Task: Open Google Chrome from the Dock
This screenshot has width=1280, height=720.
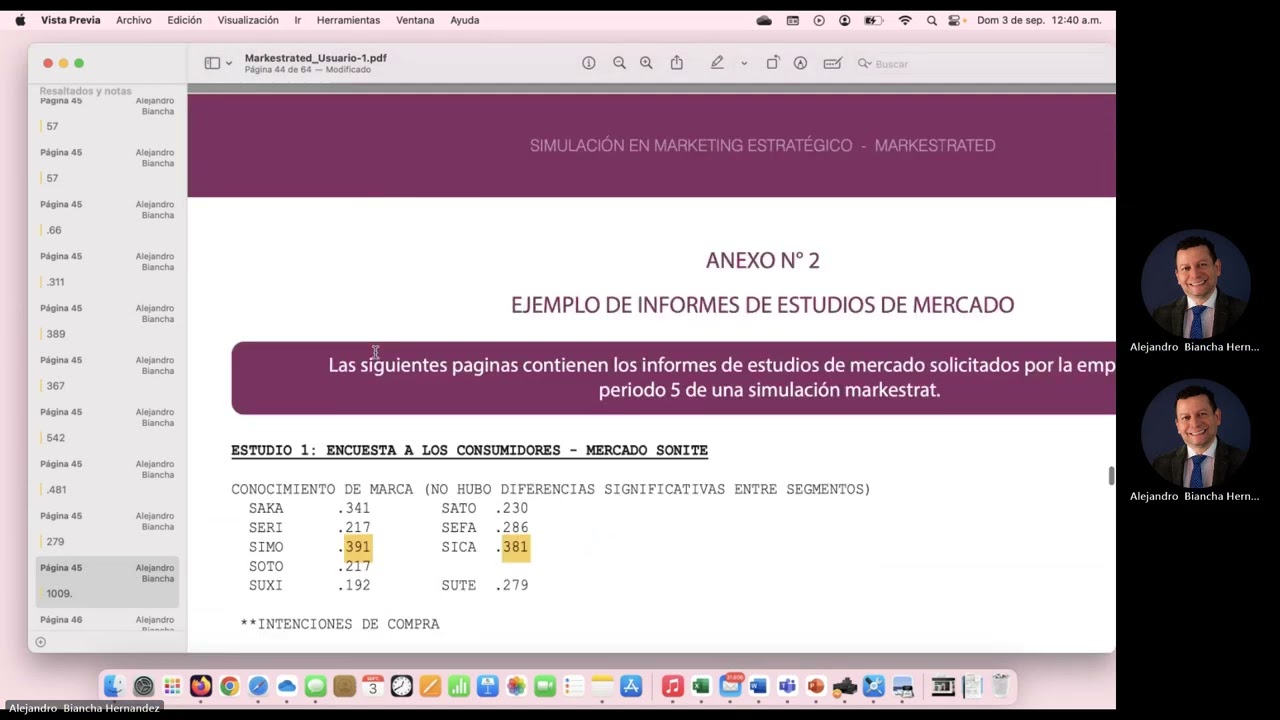Action: tap(229, 686)
